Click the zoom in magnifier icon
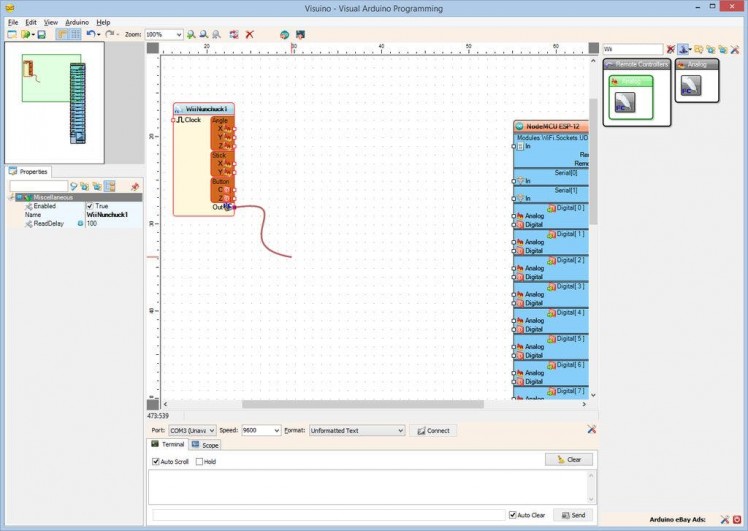The image size is (748, 531). (191, 34)
